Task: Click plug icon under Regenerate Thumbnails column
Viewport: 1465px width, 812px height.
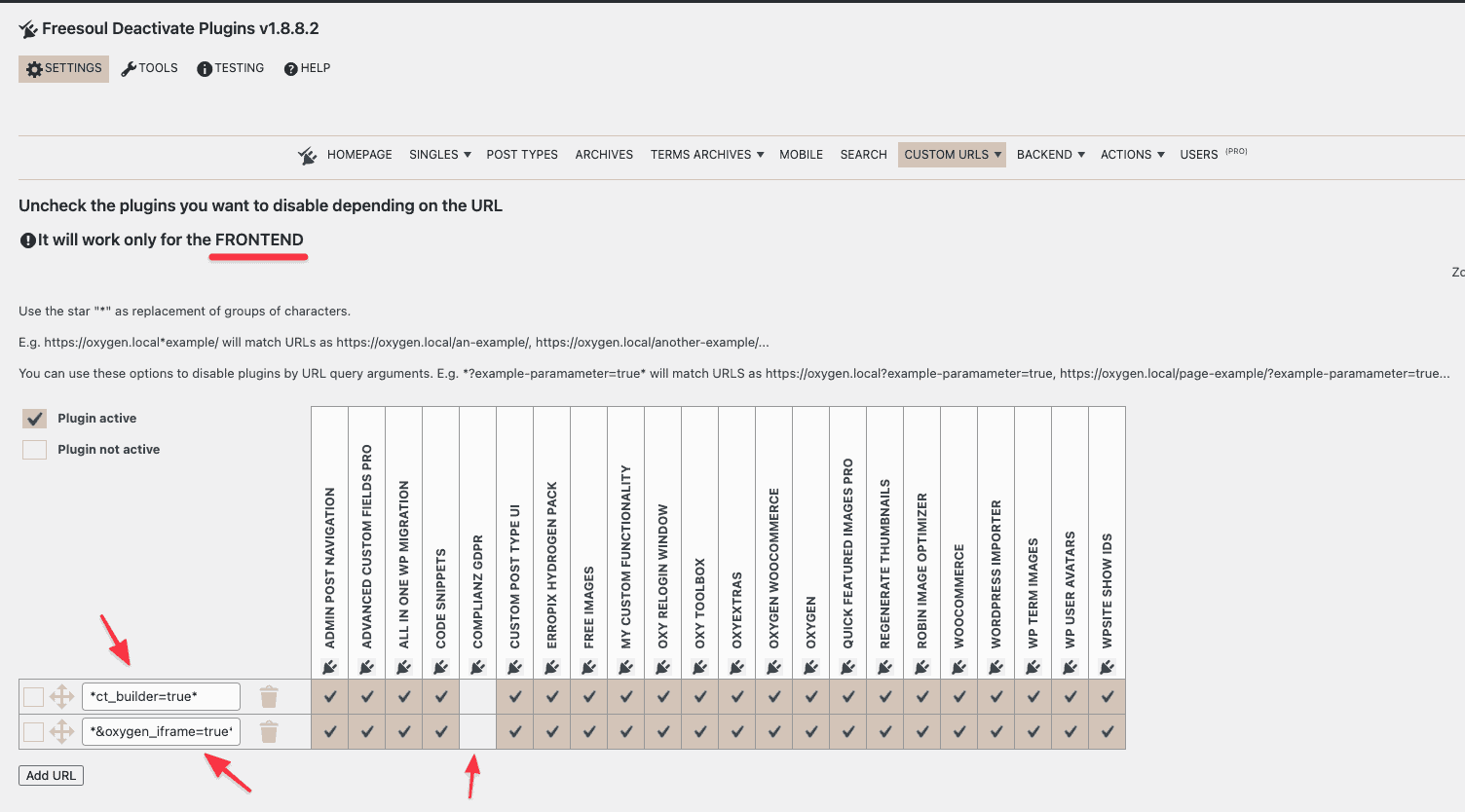Action: 885,667
